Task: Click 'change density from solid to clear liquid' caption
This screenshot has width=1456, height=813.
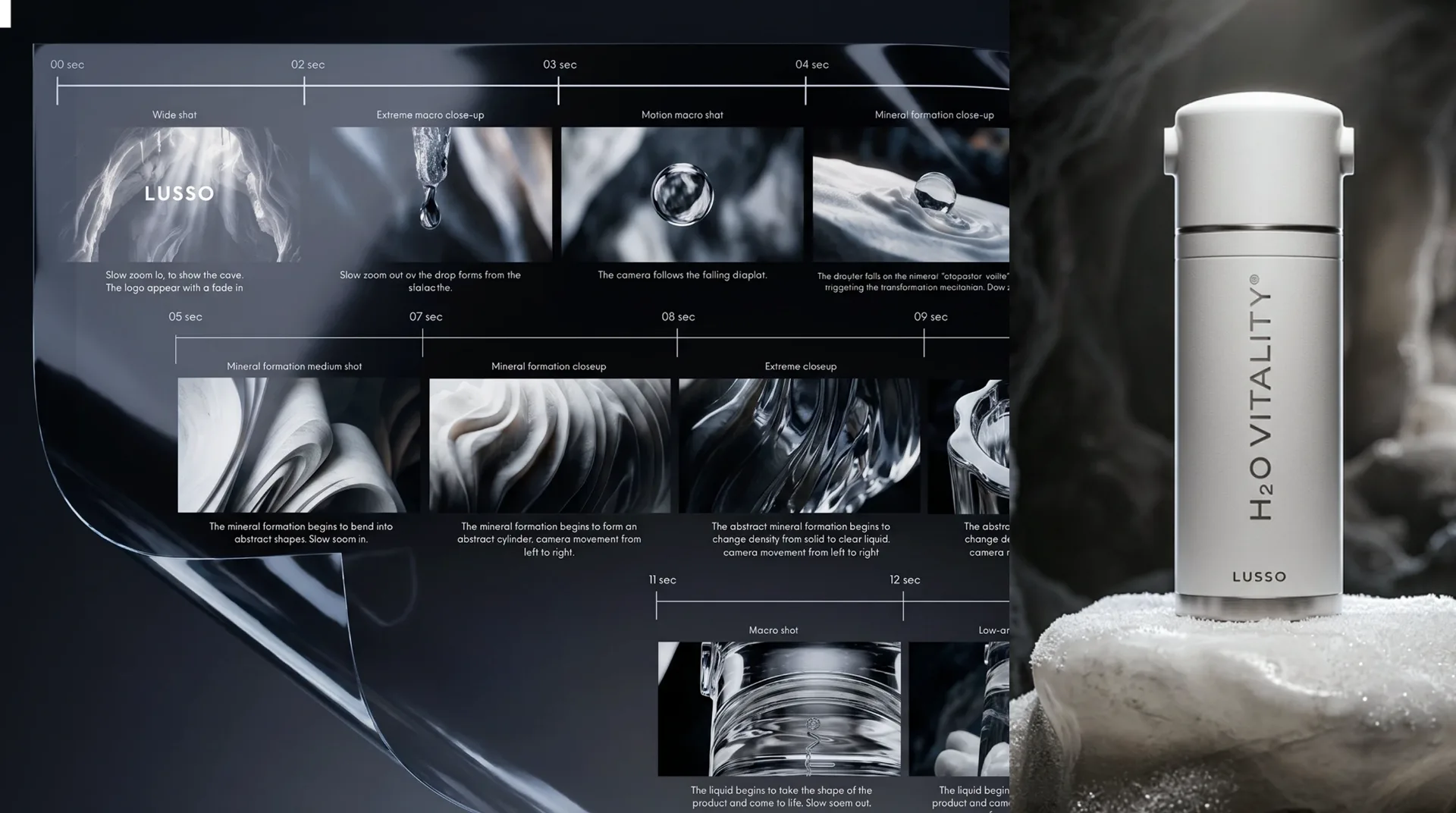Action: 801,538
